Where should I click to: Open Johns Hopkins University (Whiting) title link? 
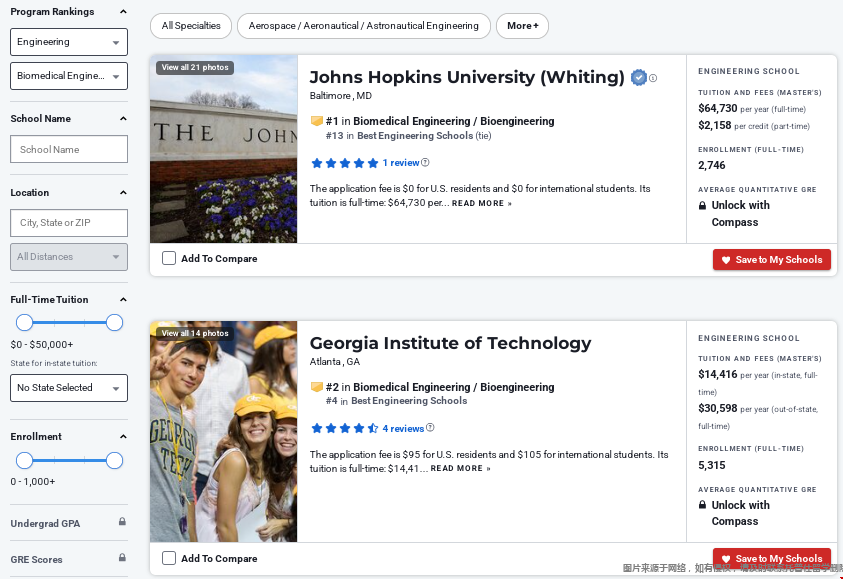pos(467,77)
